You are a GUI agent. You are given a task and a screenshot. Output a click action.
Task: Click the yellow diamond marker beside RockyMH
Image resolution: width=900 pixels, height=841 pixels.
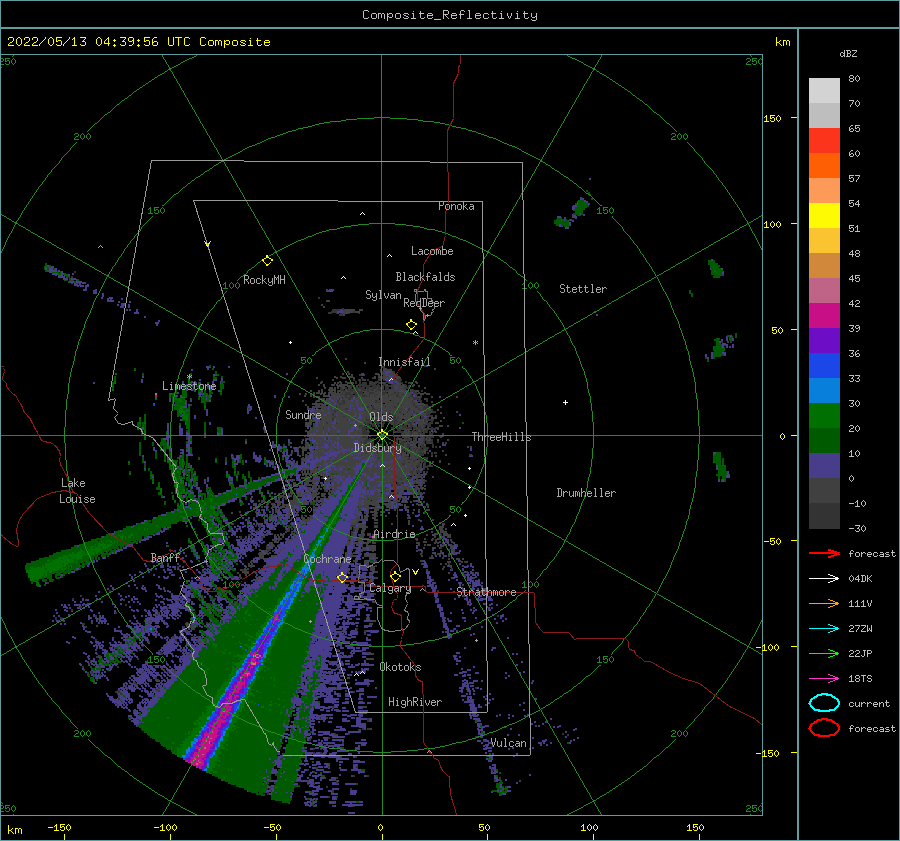pyautogui.click(x=267, y=261)
